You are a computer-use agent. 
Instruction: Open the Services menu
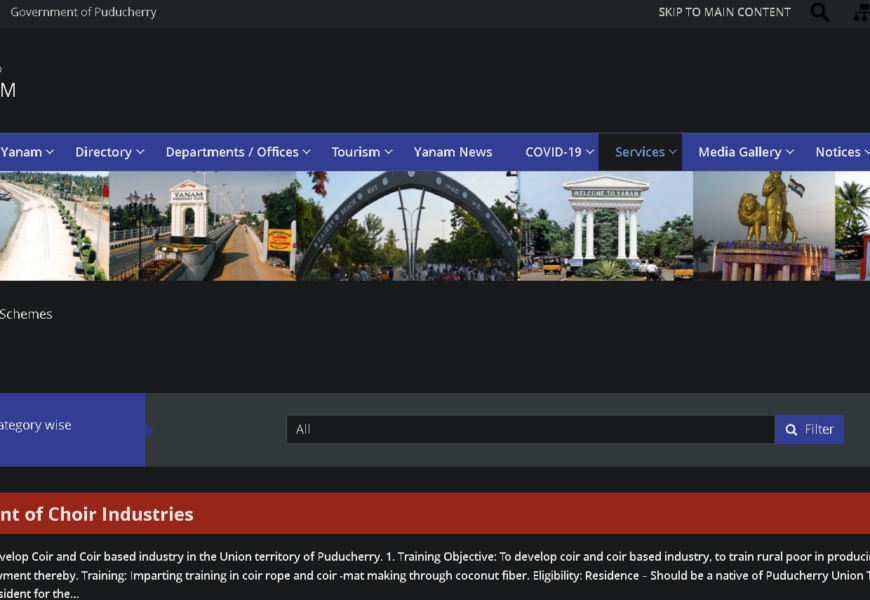[x=645, y=152]
